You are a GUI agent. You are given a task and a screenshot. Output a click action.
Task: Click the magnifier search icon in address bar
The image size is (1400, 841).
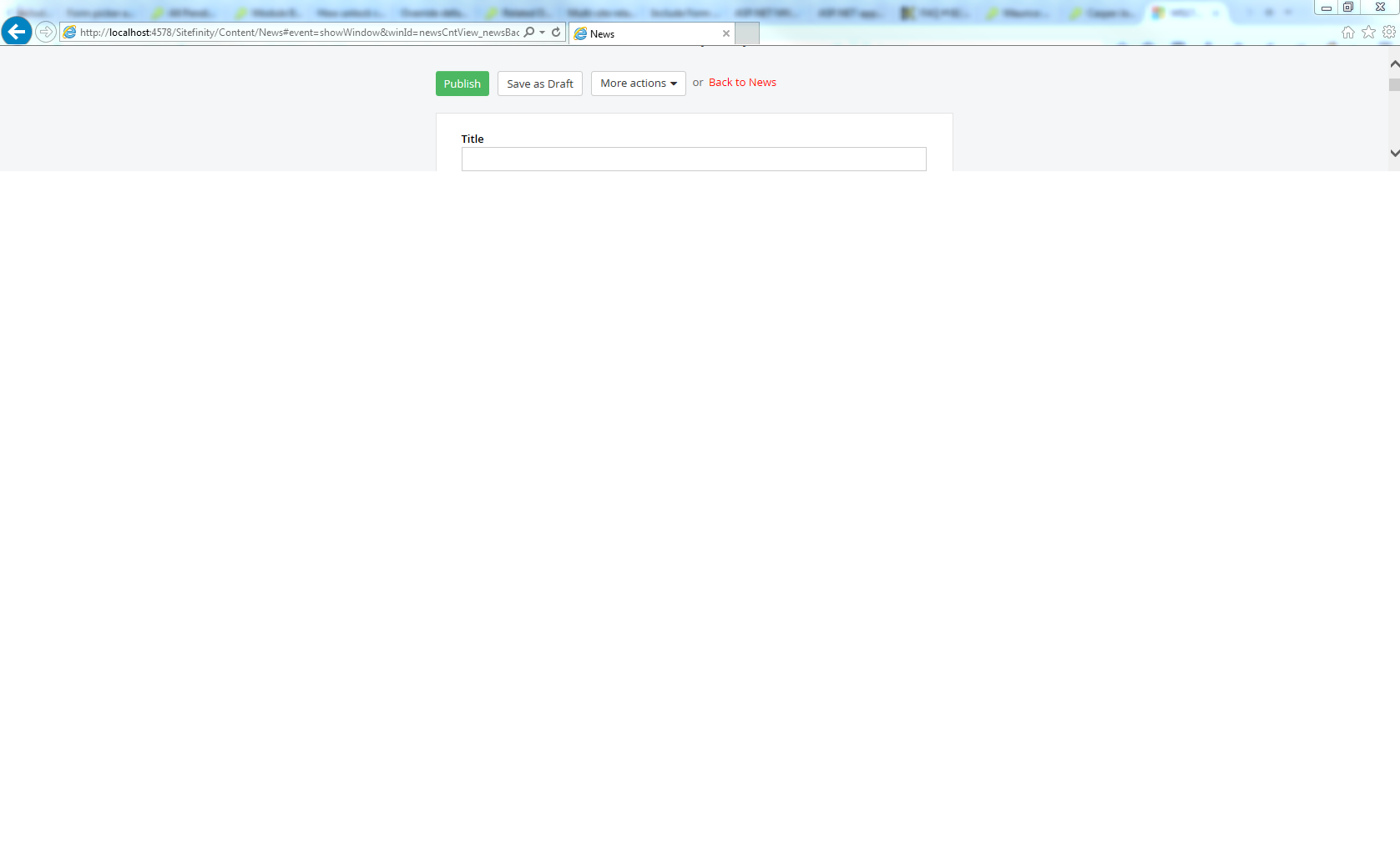click(x=529, y=33)
